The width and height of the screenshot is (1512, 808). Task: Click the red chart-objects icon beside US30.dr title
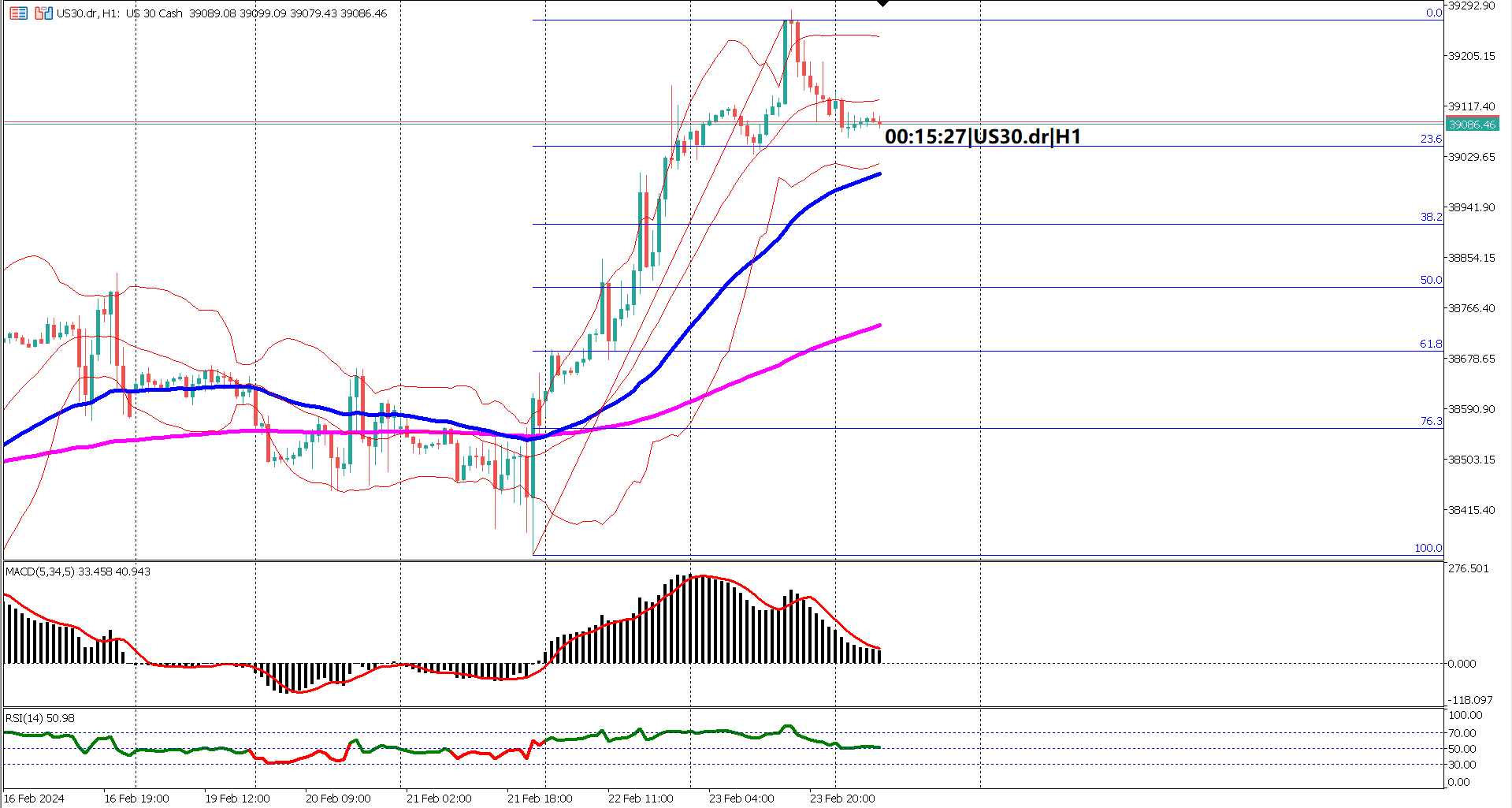39,13
